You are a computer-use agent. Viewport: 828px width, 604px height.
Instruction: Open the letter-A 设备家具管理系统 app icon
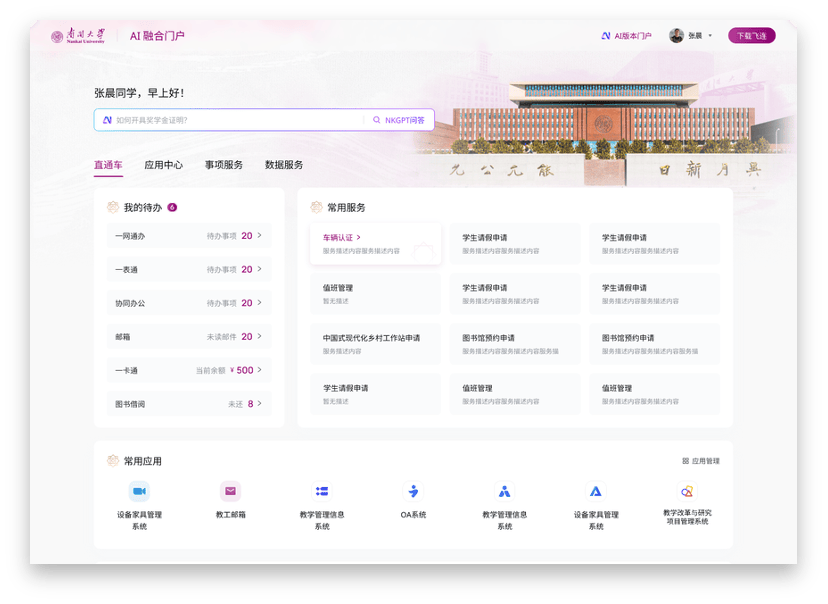pyautogui.click(x=596, y=491)
